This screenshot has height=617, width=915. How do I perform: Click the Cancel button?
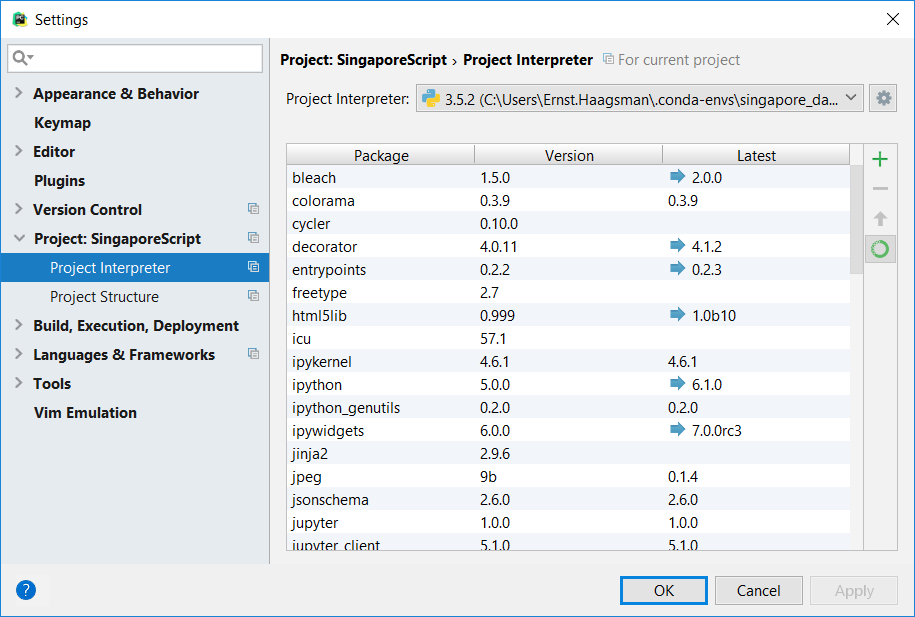(759, 591)
